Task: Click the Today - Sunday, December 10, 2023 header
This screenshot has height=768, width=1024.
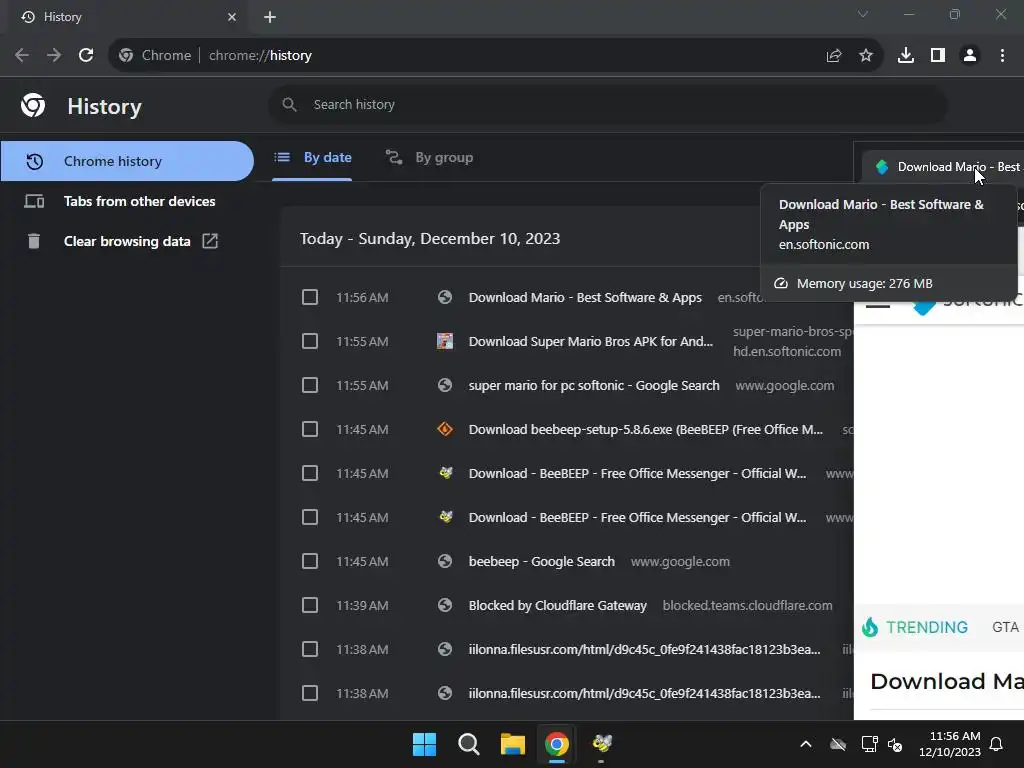Action: 430,238
